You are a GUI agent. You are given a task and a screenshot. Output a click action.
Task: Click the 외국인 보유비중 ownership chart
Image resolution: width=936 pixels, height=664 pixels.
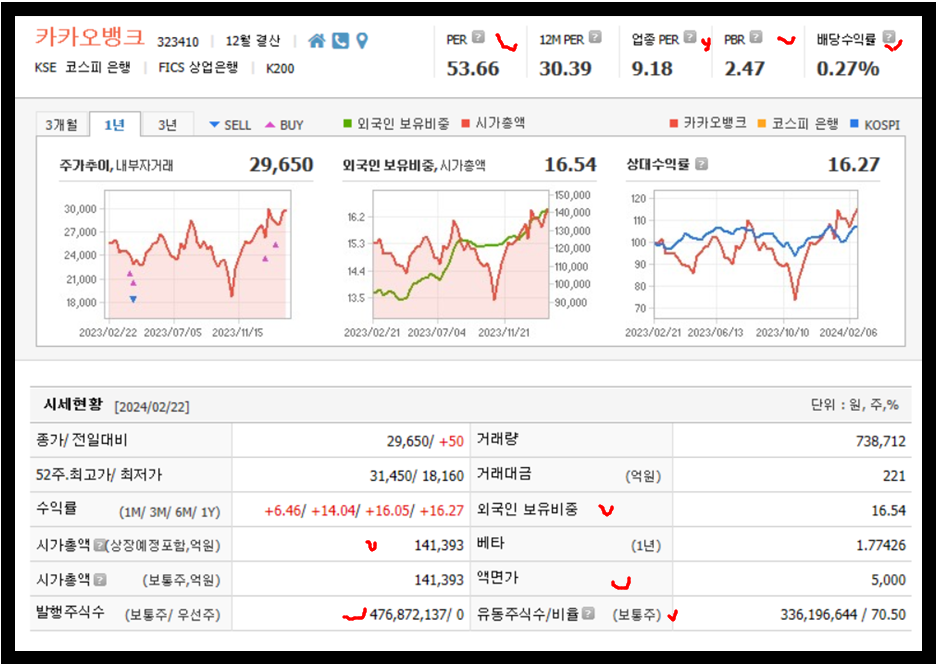(x=461, y=254)
